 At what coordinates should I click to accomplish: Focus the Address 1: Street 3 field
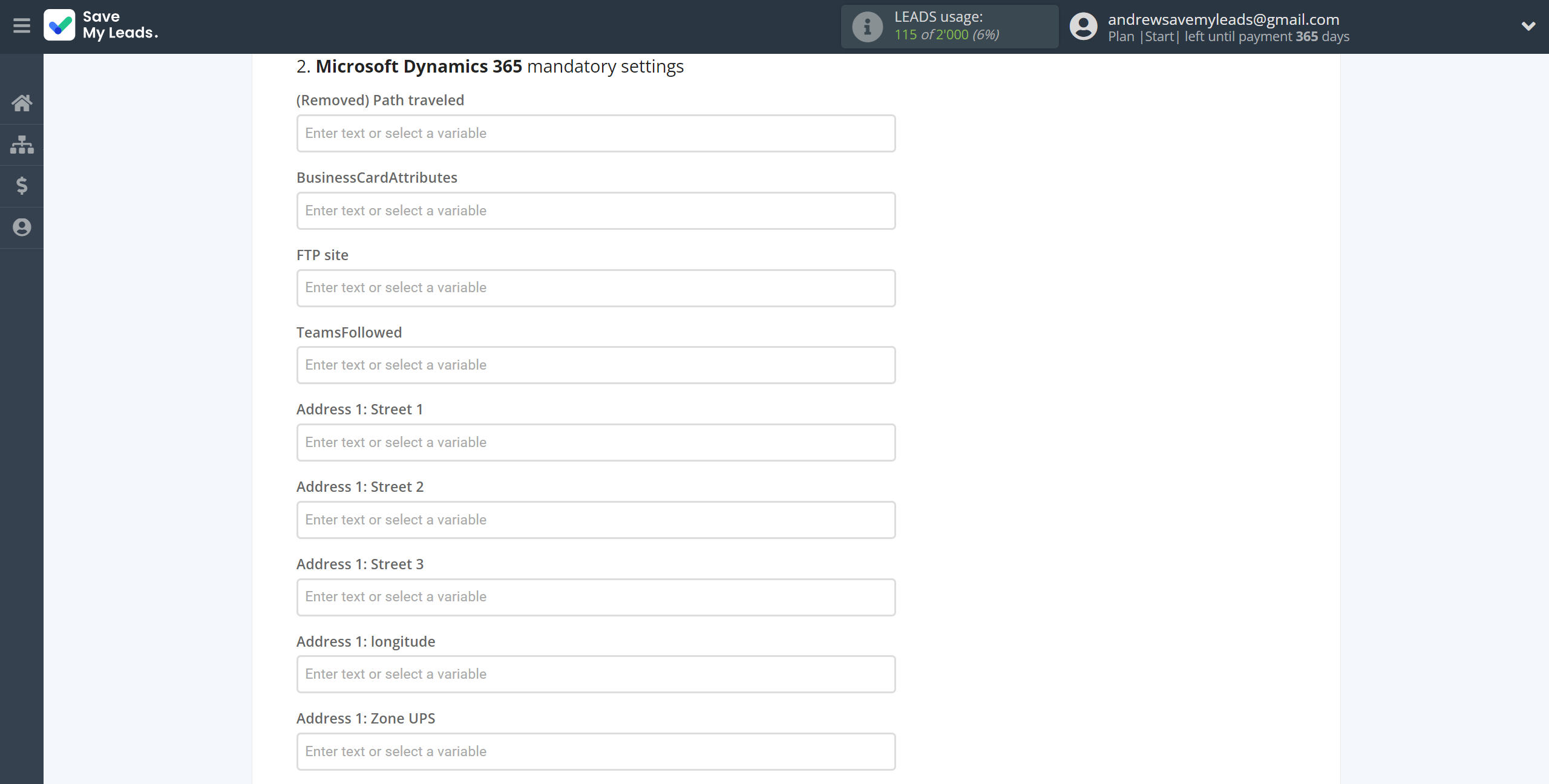596,597
